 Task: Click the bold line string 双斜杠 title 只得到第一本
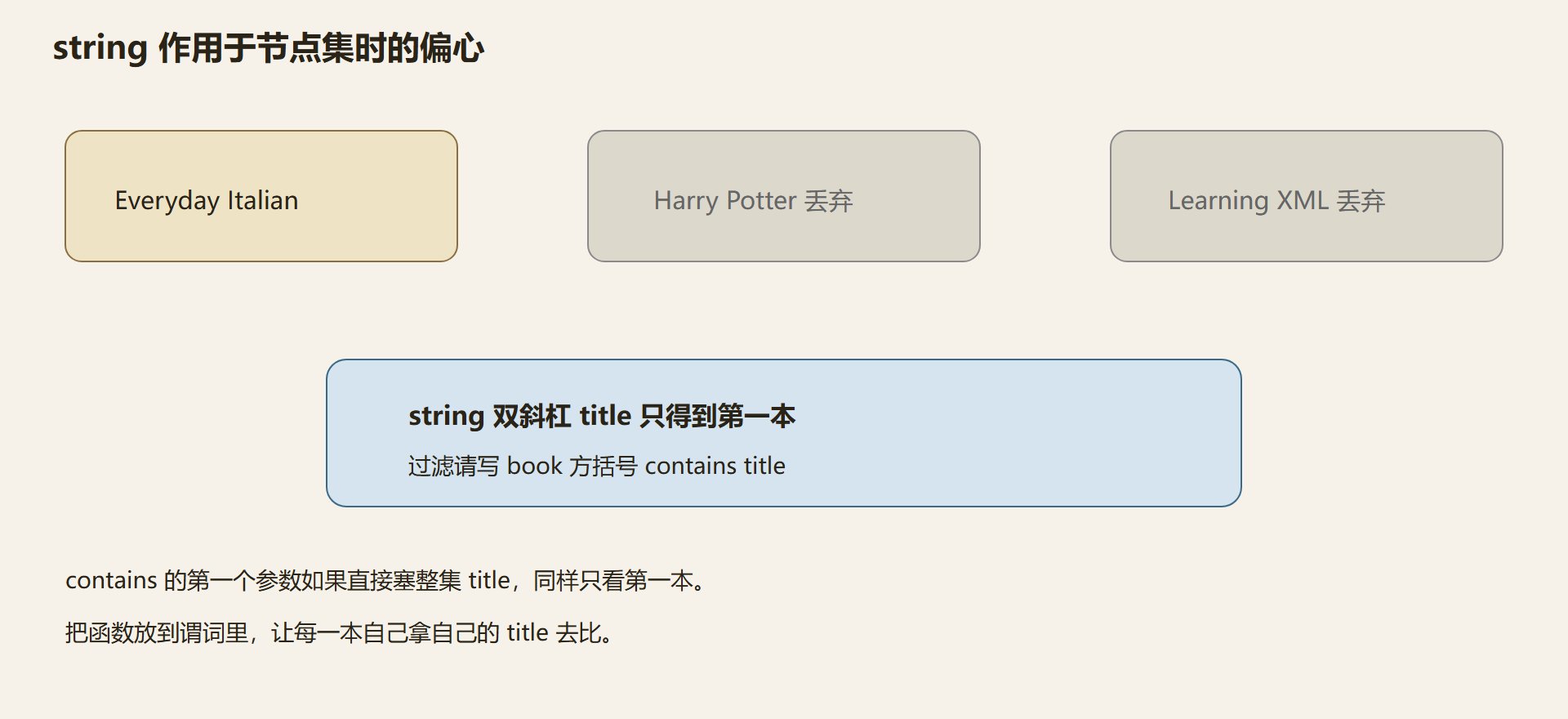(x=602, y=417)
